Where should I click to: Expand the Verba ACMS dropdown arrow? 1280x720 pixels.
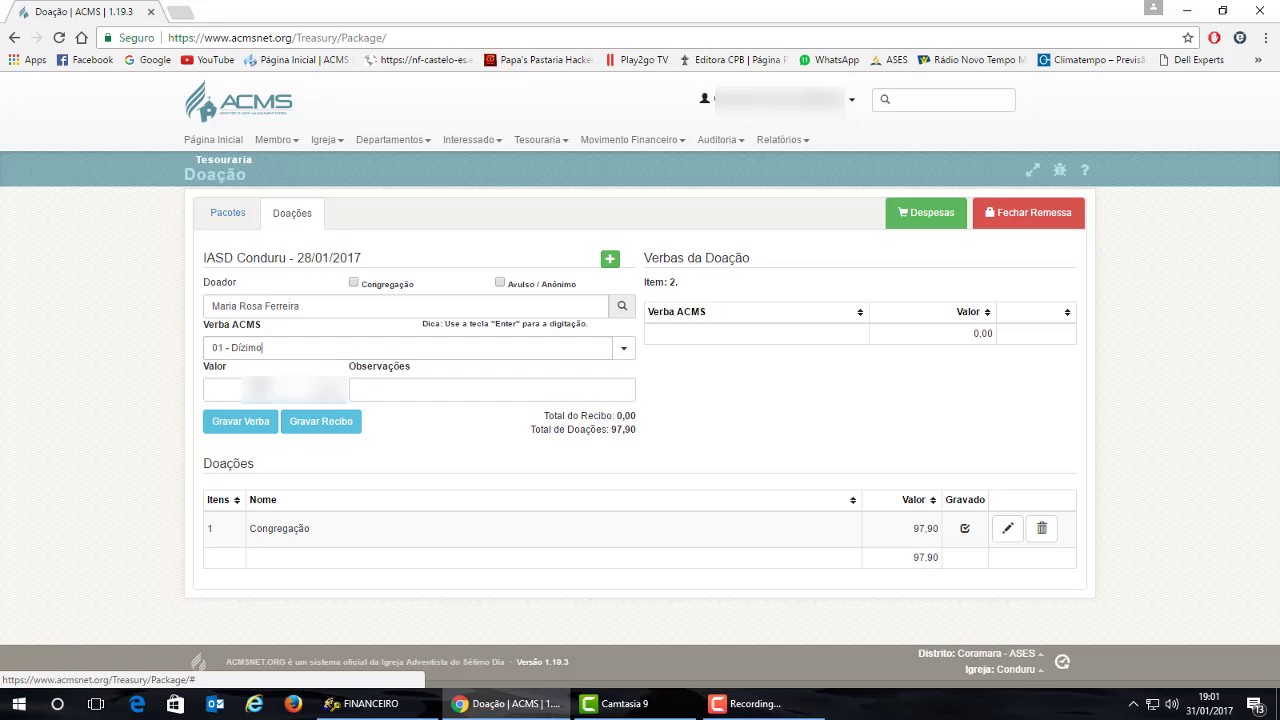[x=624, y=348]
